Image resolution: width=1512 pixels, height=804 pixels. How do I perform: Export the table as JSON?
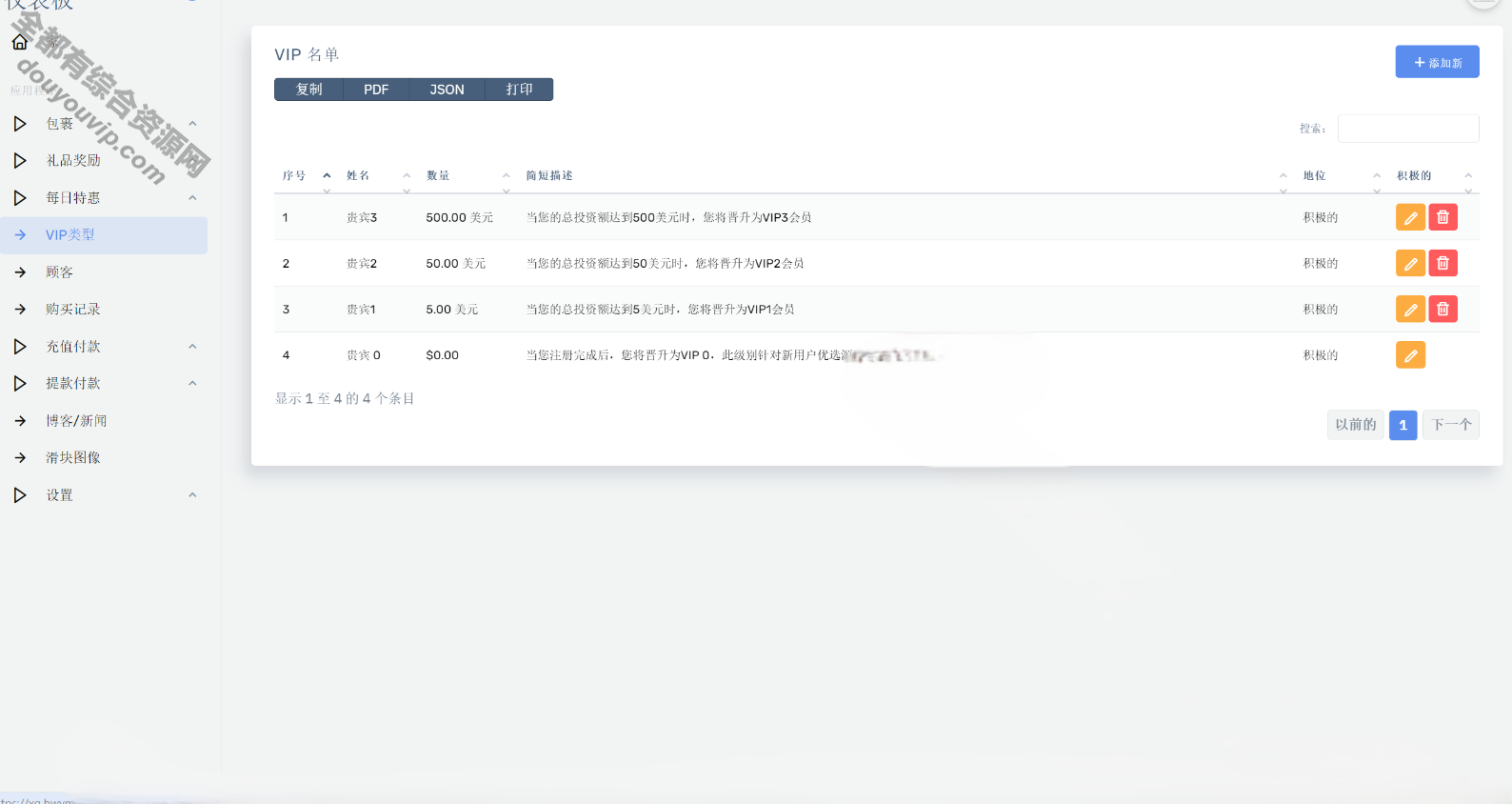coord(447,90)
